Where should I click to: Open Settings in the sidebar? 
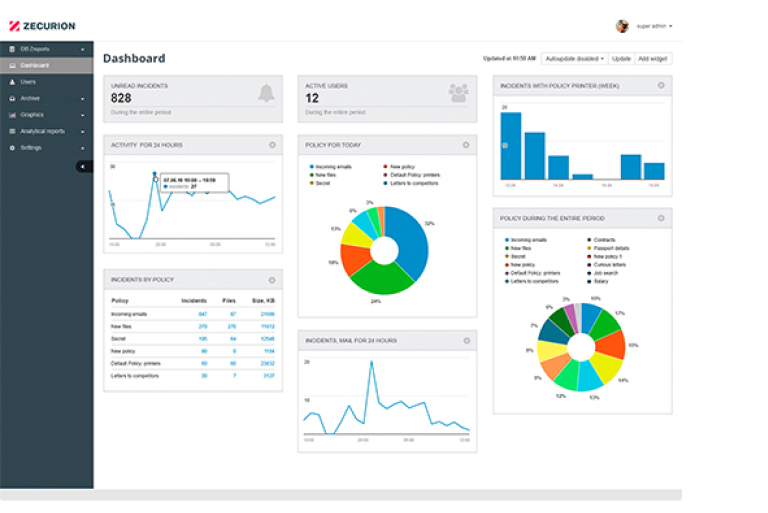(47, 148)
